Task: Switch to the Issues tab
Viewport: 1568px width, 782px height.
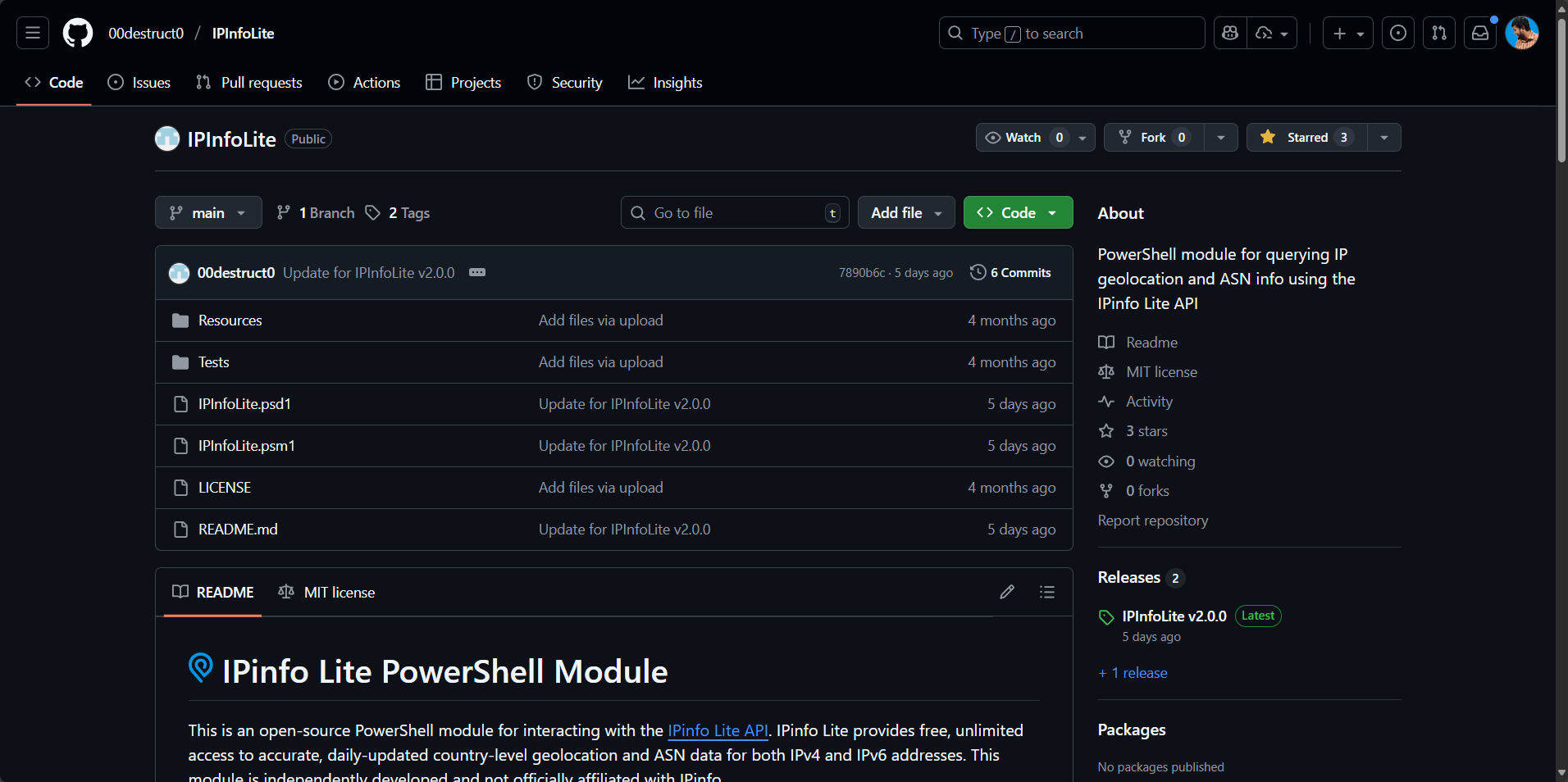Action: pos(139,83)
